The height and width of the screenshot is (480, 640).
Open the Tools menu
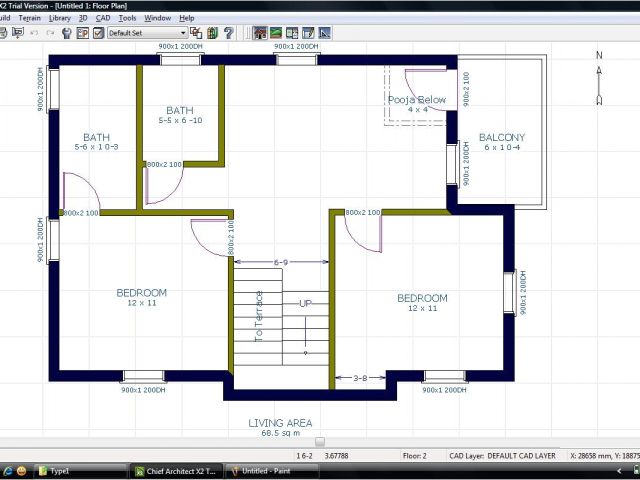coord(127,18)
